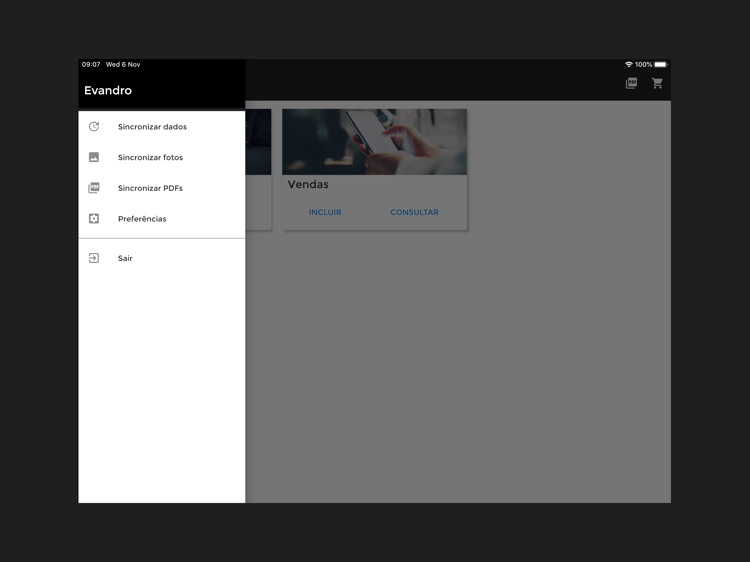Click the PDF icon beside Sincronizar PDFs
The image size is (750, 562).
[94, 188]
